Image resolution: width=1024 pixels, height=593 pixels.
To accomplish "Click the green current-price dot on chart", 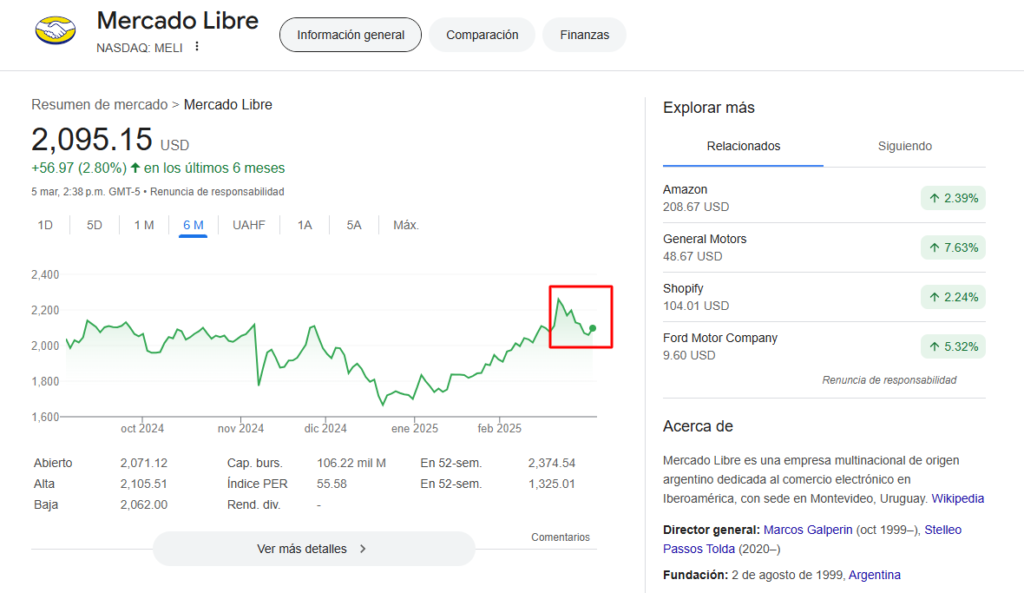I will [593, 329].
